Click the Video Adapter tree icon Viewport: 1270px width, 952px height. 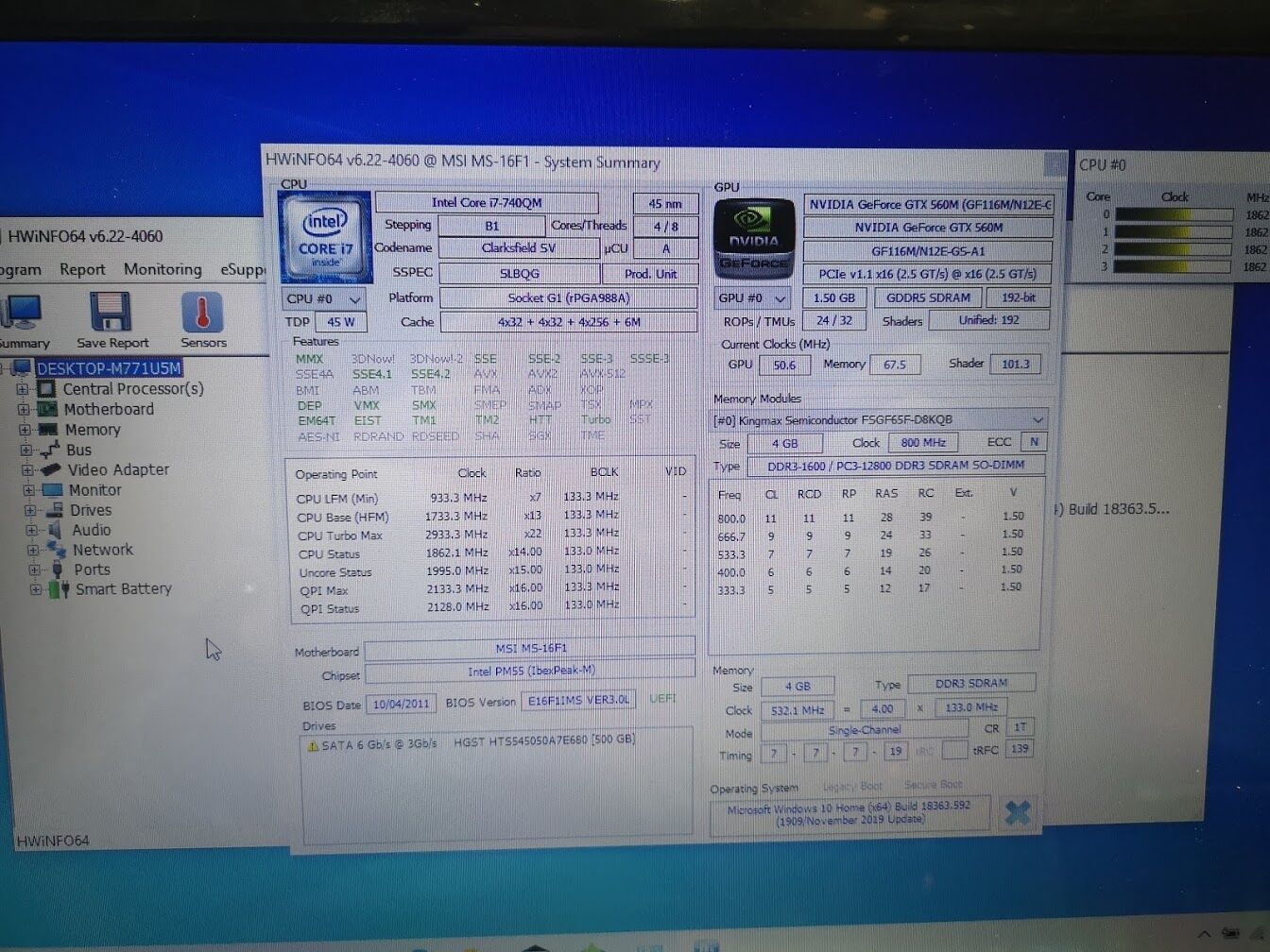tap(52, 469)
